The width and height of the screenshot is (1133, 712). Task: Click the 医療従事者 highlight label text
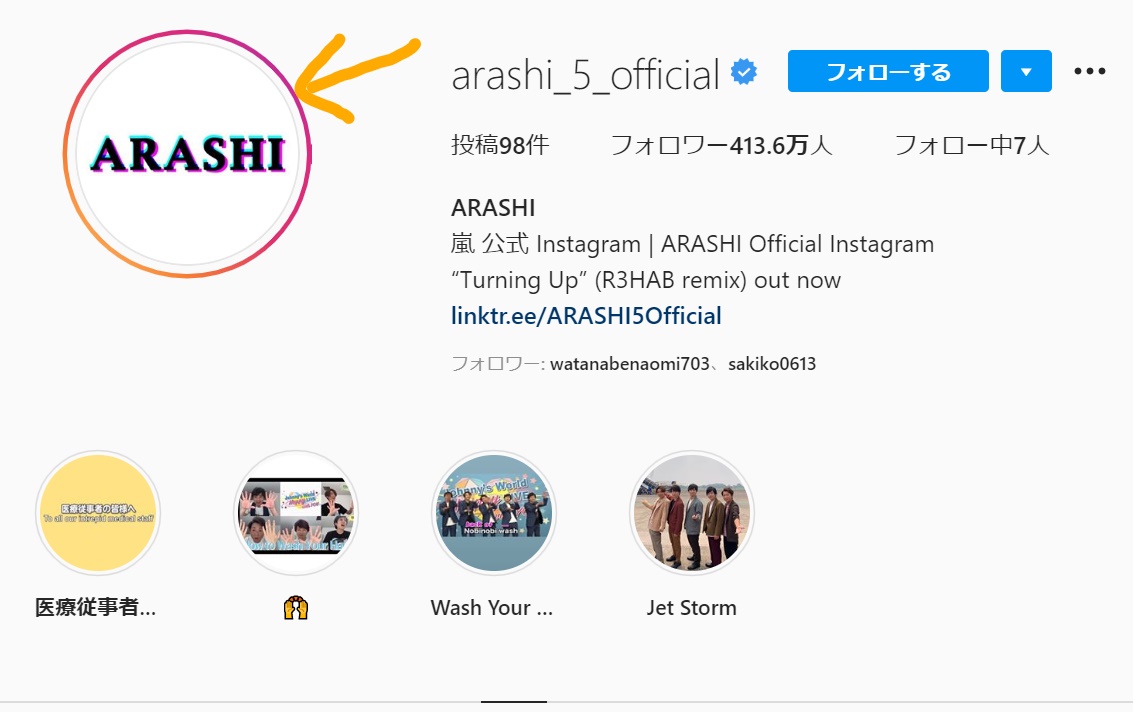tap(95, 607)
